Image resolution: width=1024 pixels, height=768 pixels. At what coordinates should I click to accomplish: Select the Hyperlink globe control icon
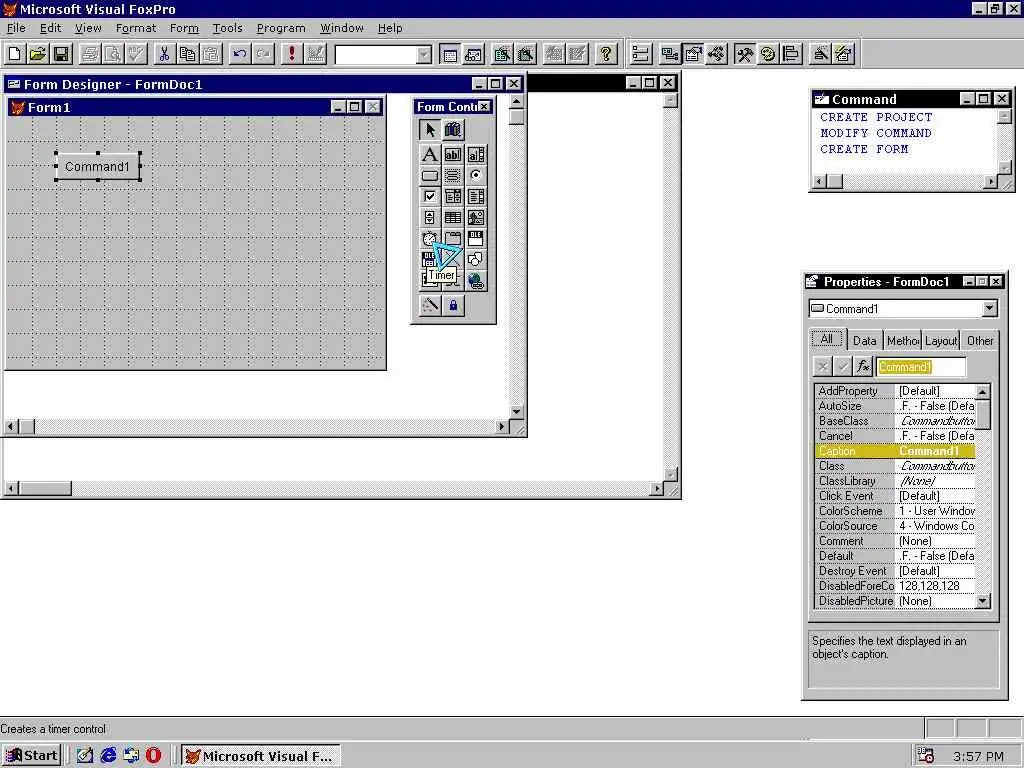[476, 281]
